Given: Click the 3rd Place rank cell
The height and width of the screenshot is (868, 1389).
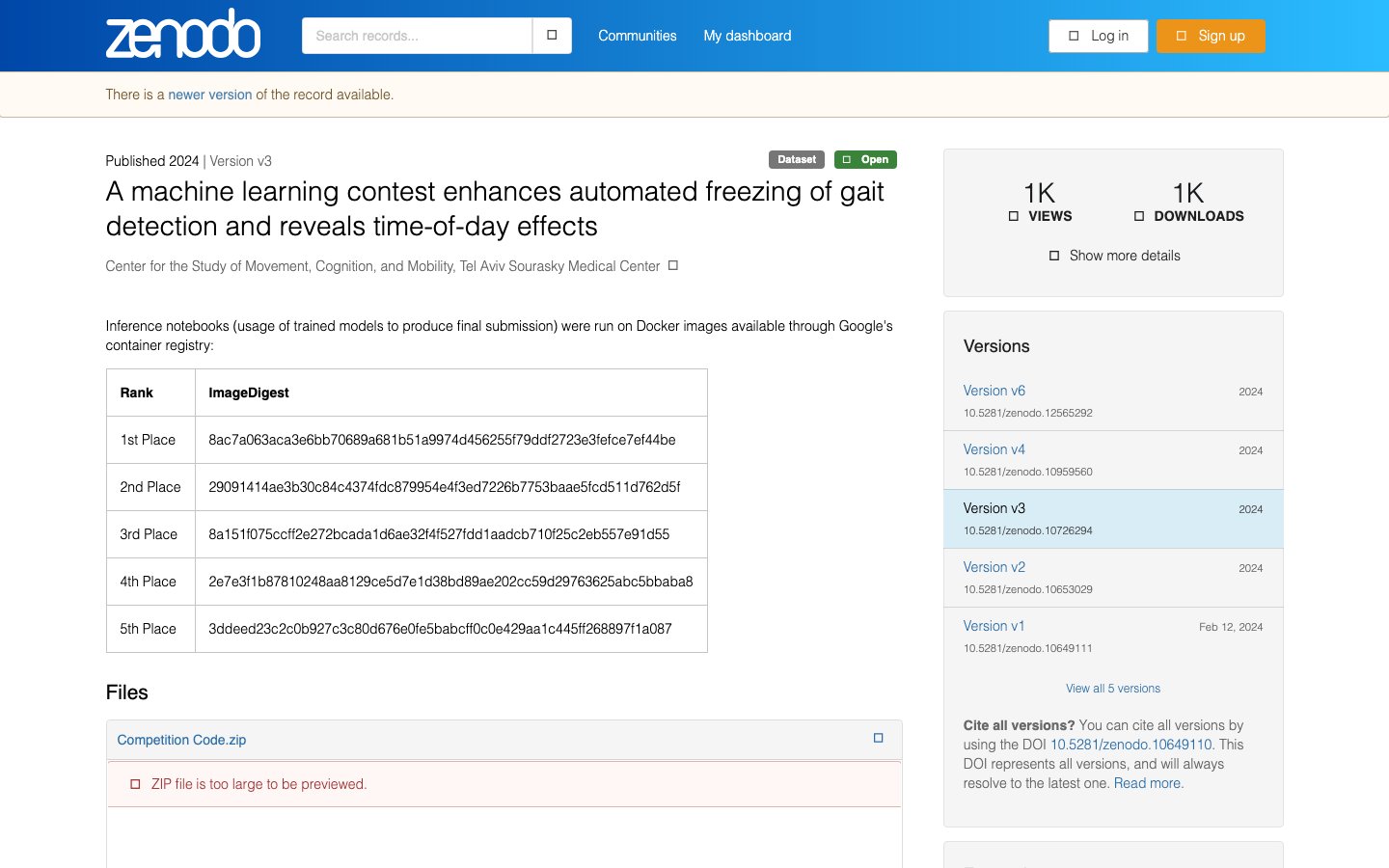Looking at the screenshot, I should coord(150,534).
